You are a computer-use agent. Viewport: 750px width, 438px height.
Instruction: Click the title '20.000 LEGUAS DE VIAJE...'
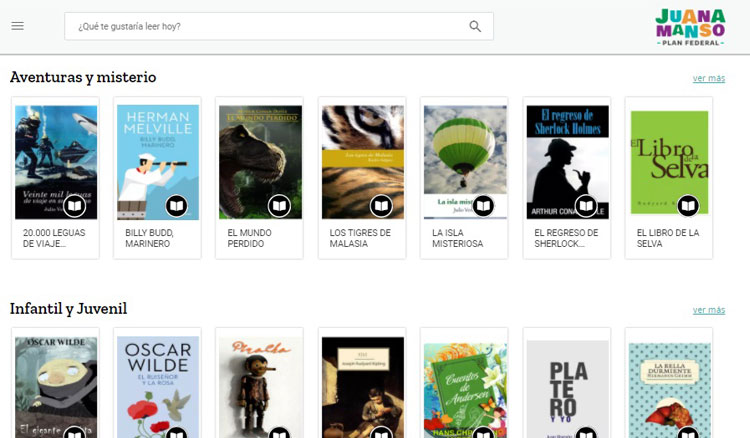(x=54, y=238)
